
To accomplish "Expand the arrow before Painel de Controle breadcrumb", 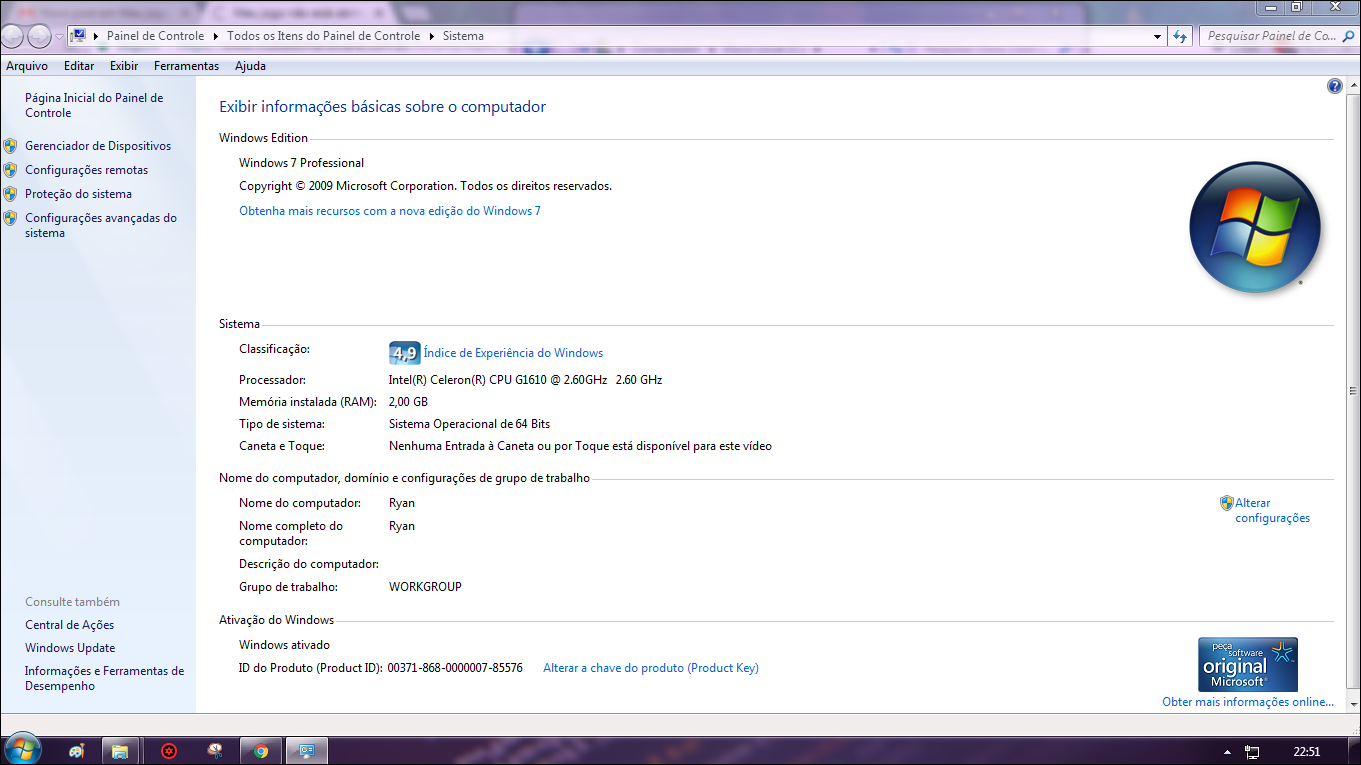I will coord(96,36).
